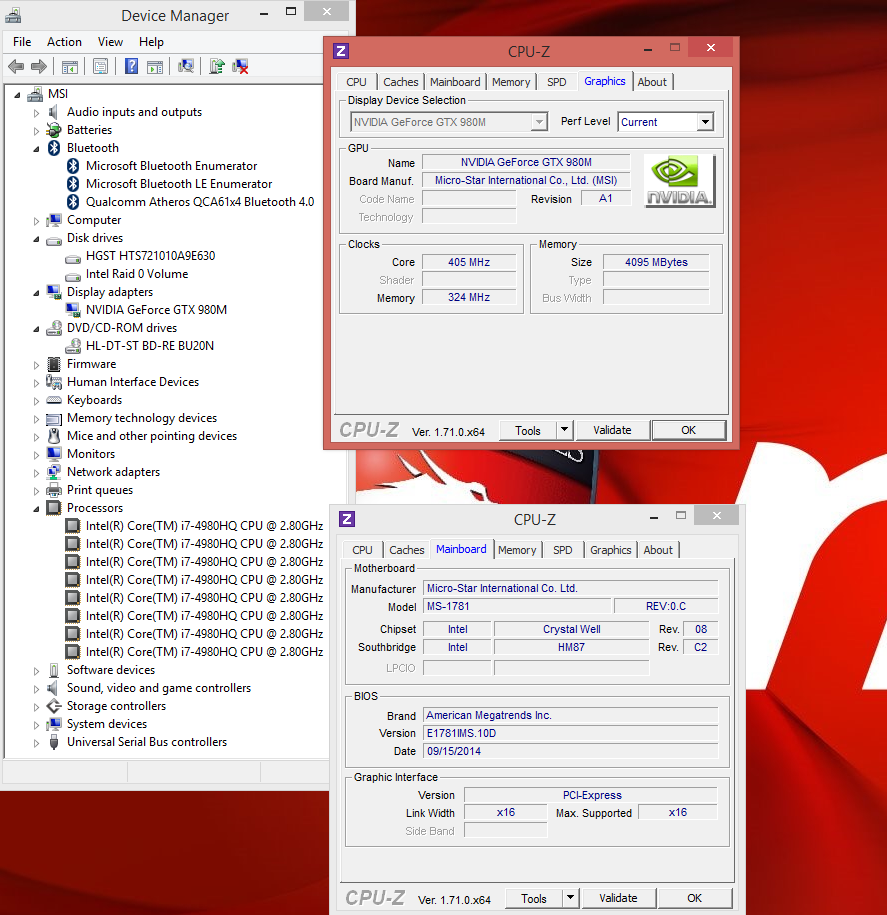Screen dimensions: 887x915
Task: Expand the System devices category
Action: tap(36, 725)
